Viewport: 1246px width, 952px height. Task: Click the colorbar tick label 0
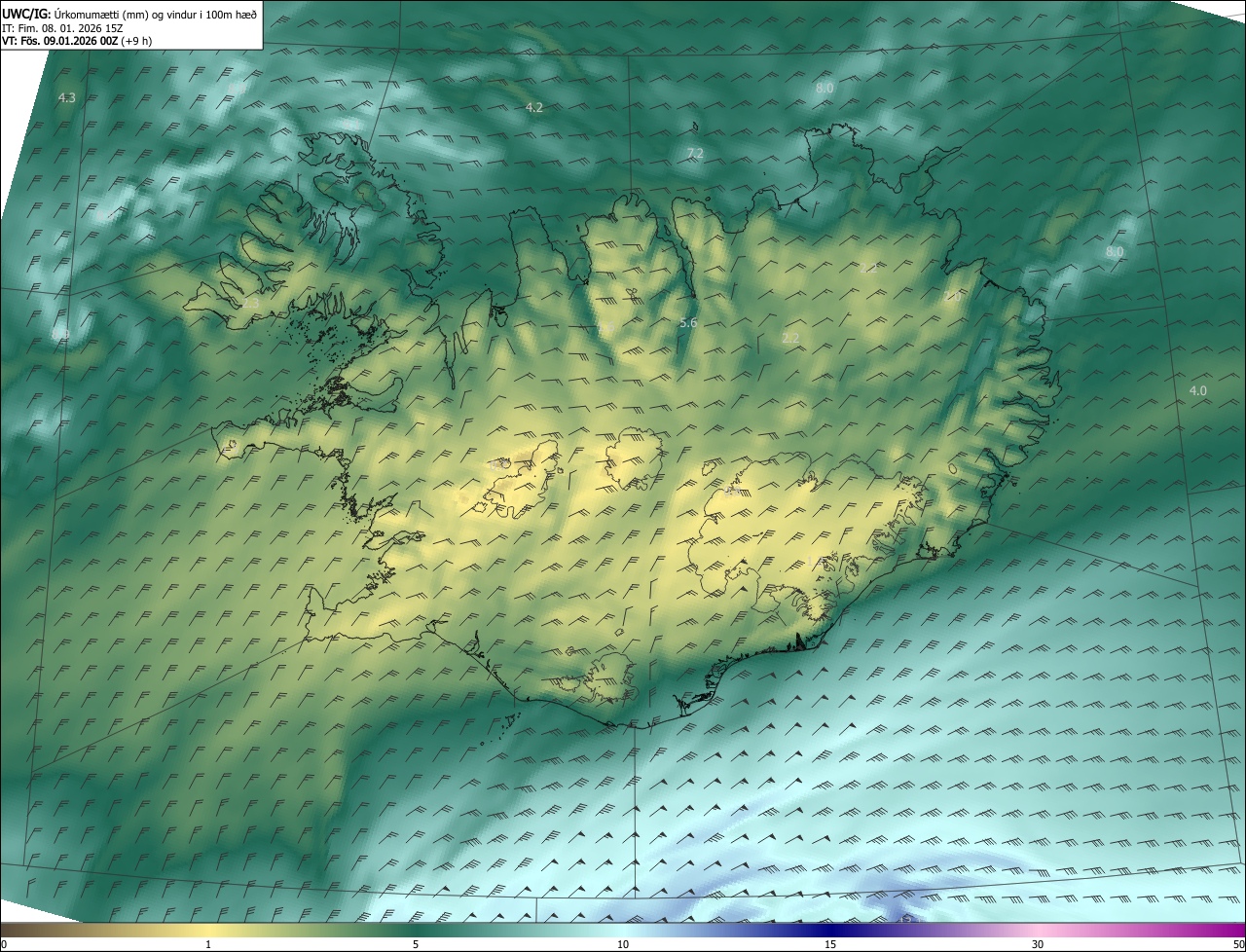[3, 945]
